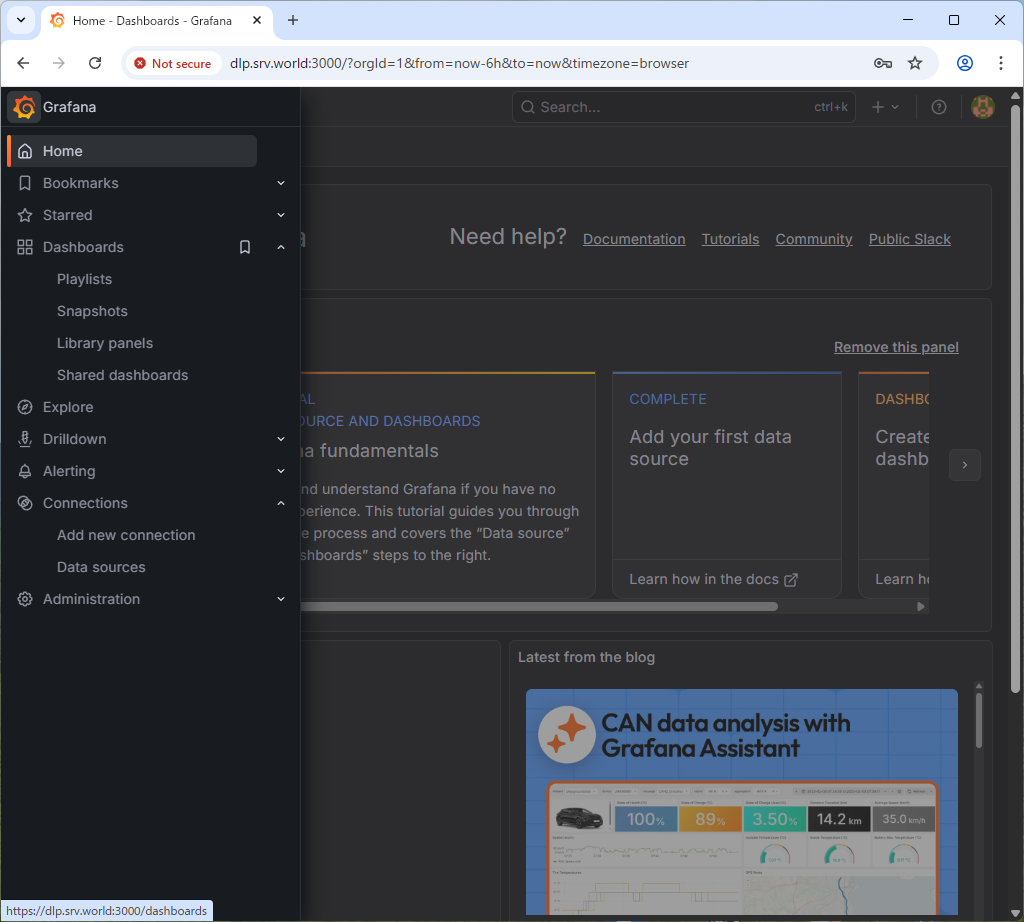Open the CAN data analysis blog thumbnail
Image resolution: width=1024 pixels, height=922 pixels.
point(742,802)
